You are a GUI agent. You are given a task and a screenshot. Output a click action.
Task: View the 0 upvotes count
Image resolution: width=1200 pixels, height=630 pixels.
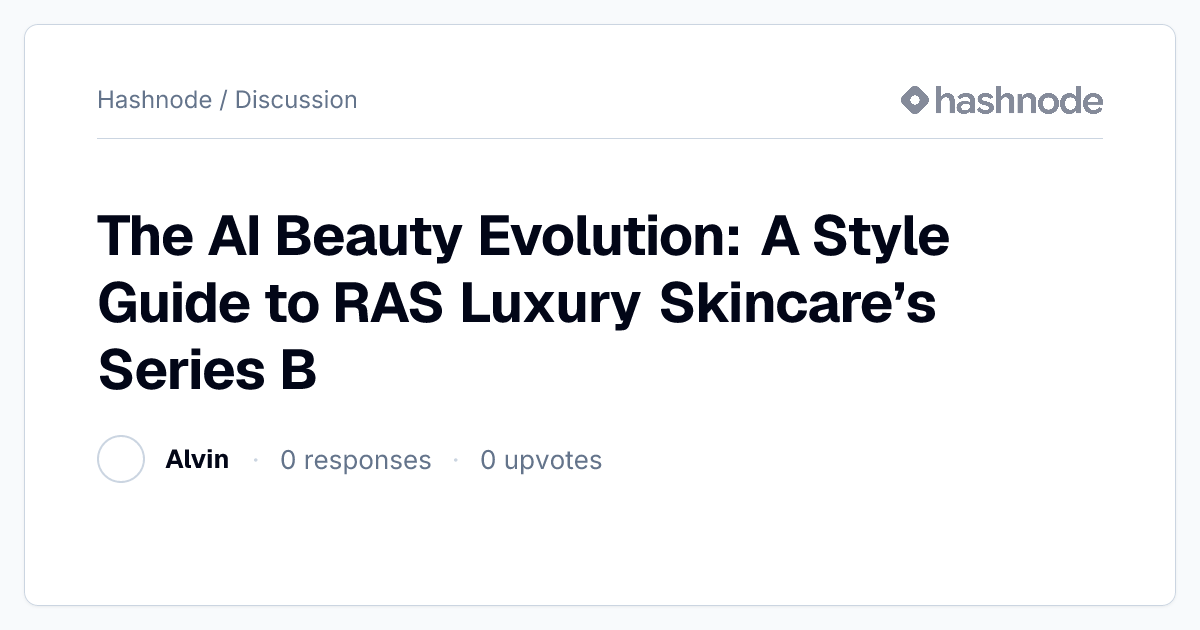(541, 460)
